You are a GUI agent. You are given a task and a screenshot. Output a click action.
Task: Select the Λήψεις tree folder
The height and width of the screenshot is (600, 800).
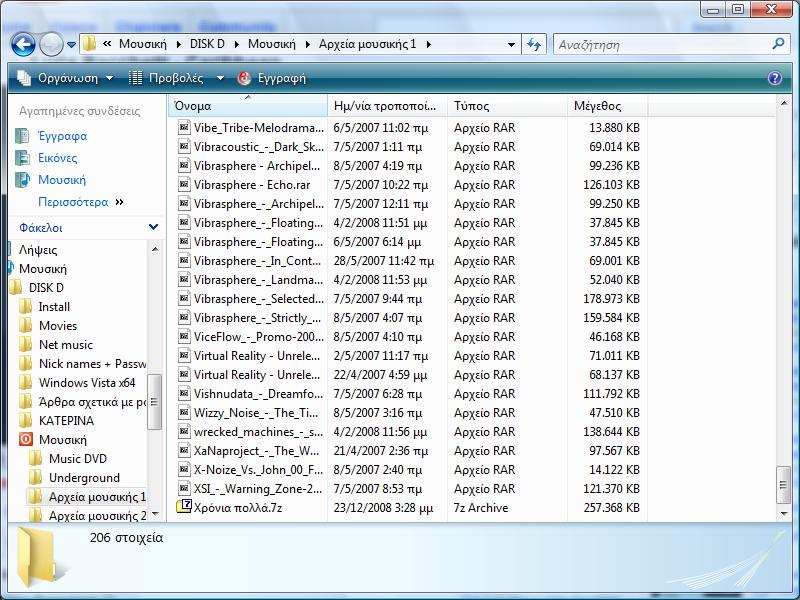click(38, 249)
